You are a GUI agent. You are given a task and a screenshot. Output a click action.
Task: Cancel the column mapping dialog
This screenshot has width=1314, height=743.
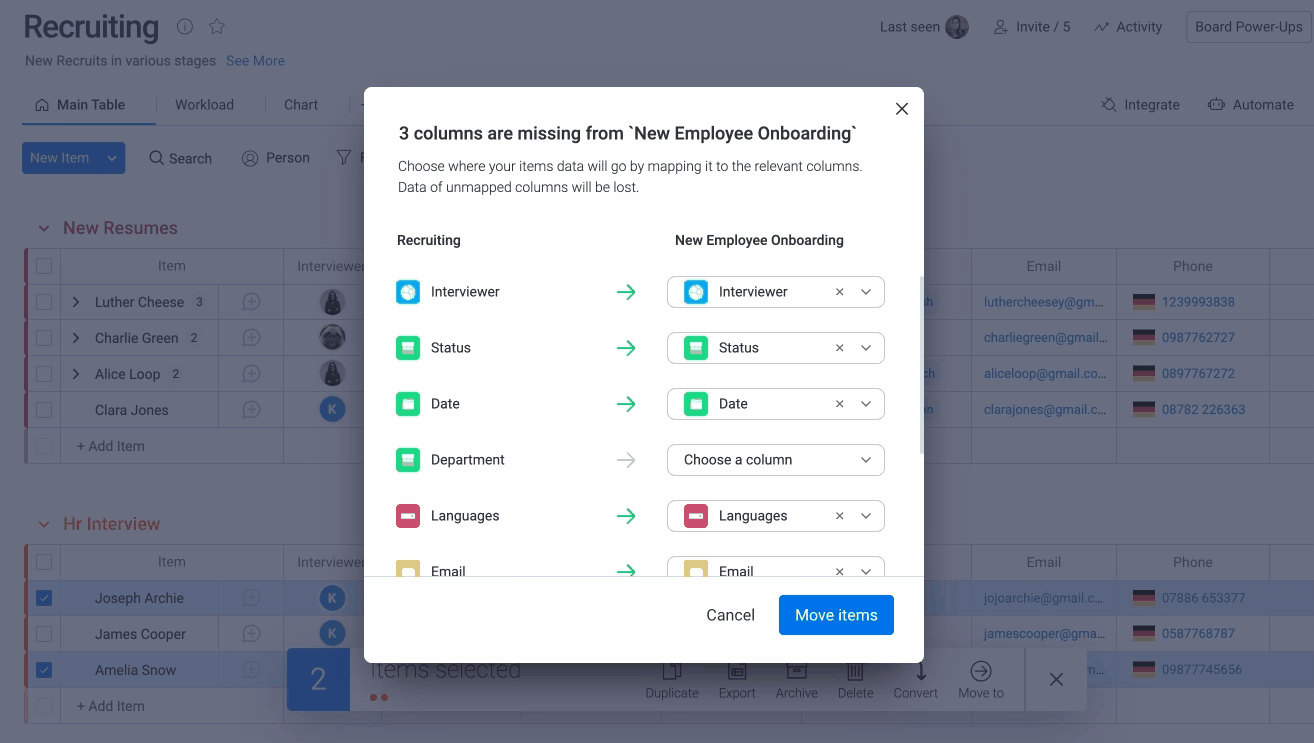(x=730, y=615)
